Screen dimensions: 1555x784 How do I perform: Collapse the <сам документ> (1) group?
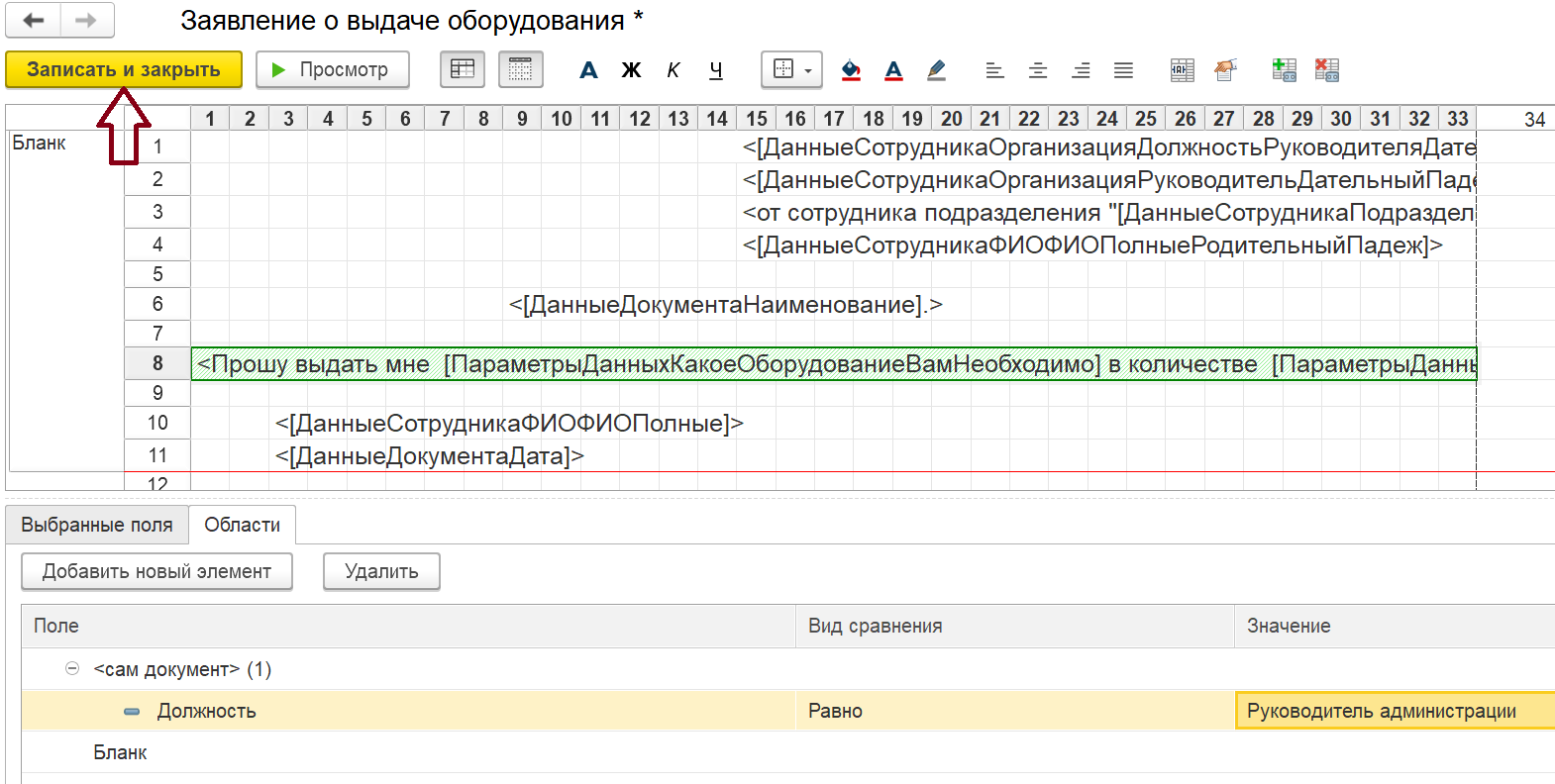(72, 669)
